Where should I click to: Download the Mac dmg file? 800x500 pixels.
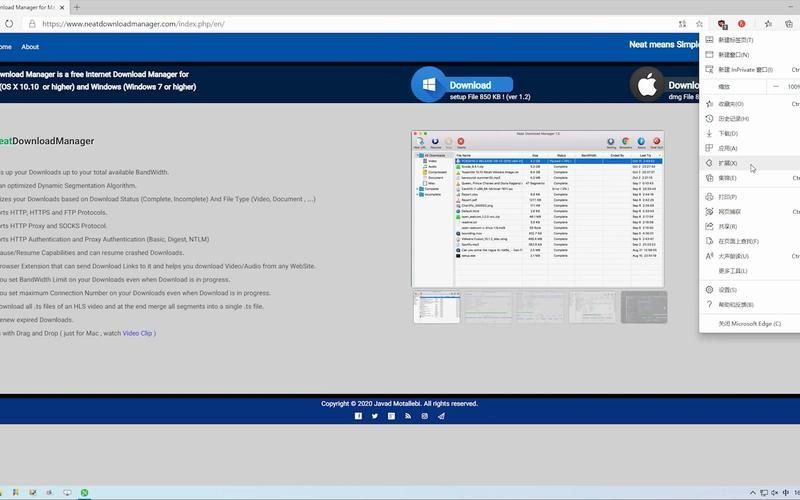pyautogui.click(x=684, y=85)
